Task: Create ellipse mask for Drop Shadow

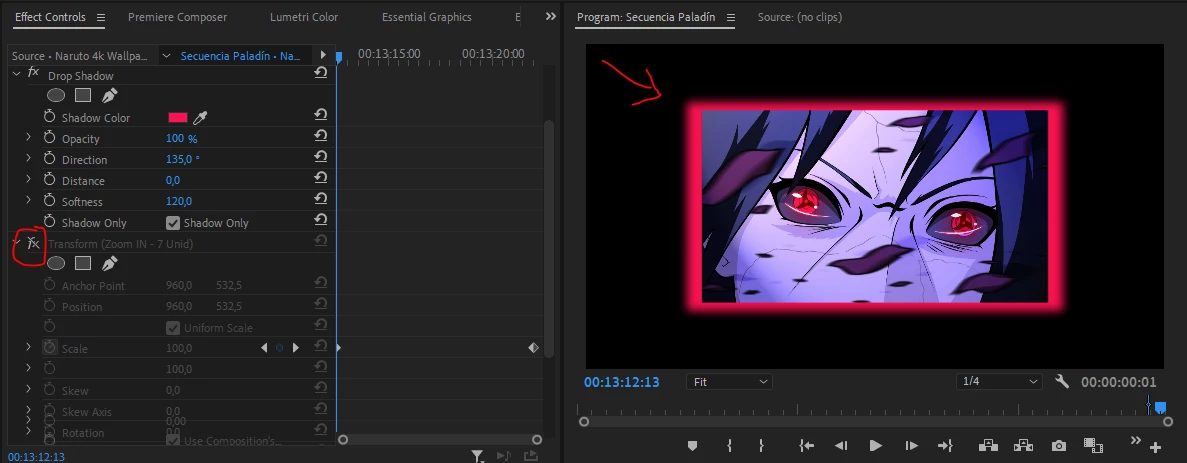Action: coord(56,95)
